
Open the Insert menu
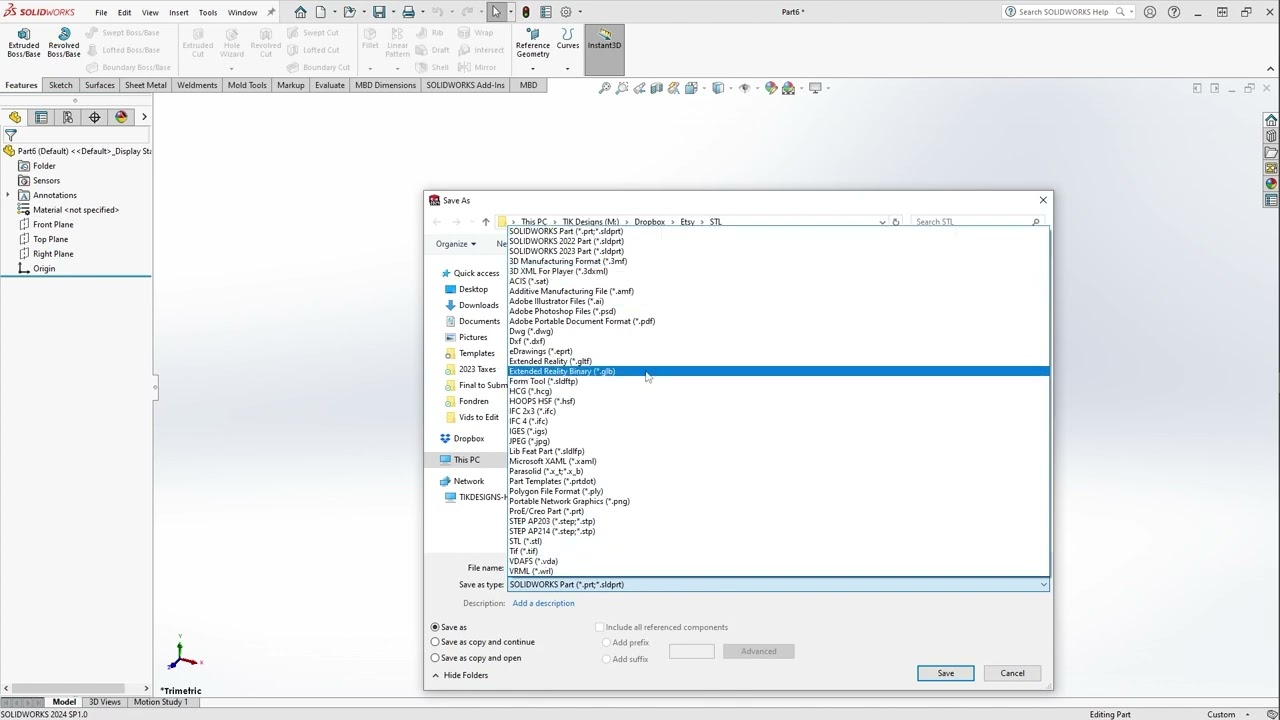[x=179, y=12]
